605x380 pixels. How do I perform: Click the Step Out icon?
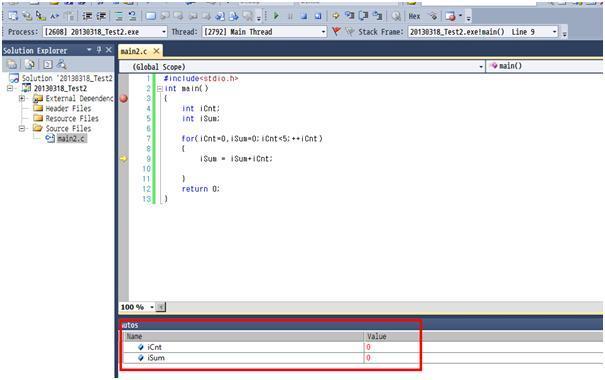pos(377,16)
